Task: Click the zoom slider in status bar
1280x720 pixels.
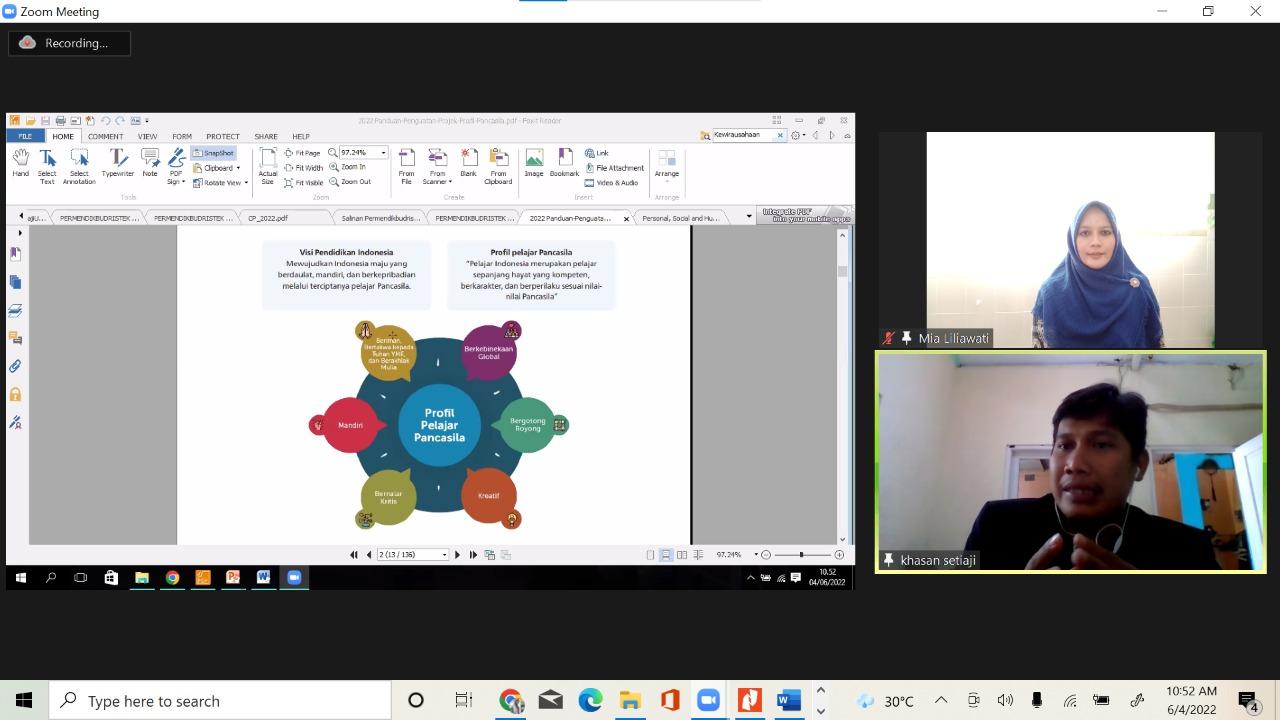Action: coord(801,554)
